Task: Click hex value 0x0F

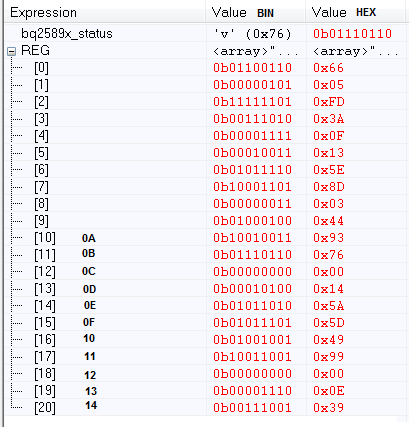Action: (x=329, y=136)
